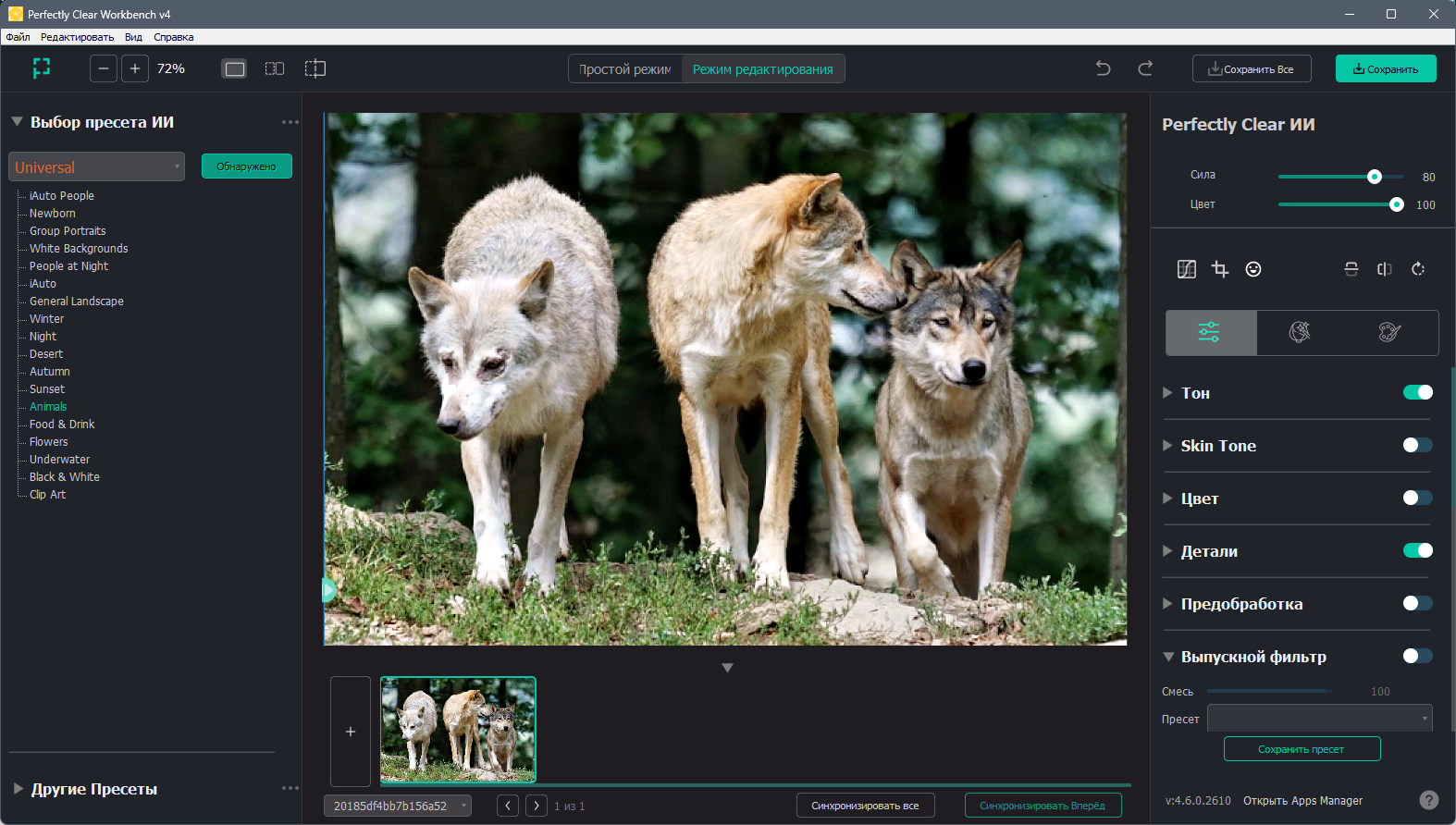Switch to split view icon

pyautogui.click(x=315, y=68)
